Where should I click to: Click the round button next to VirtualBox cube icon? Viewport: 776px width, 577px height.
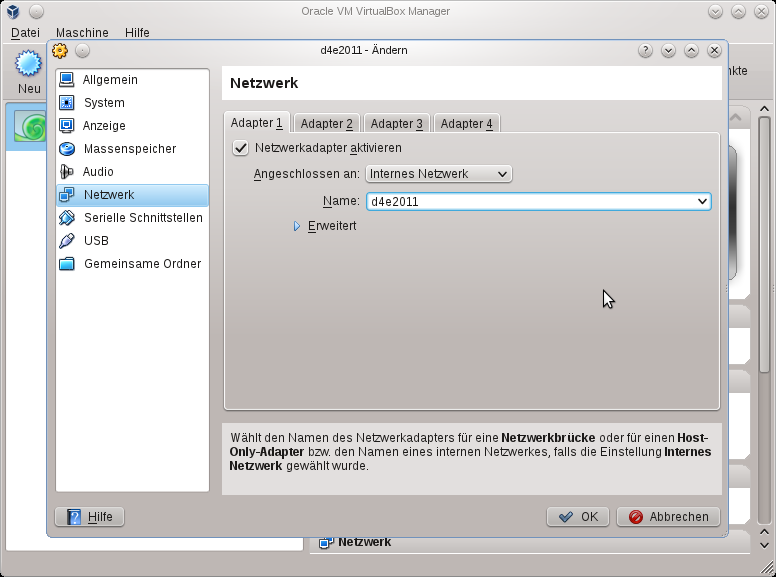36,11
